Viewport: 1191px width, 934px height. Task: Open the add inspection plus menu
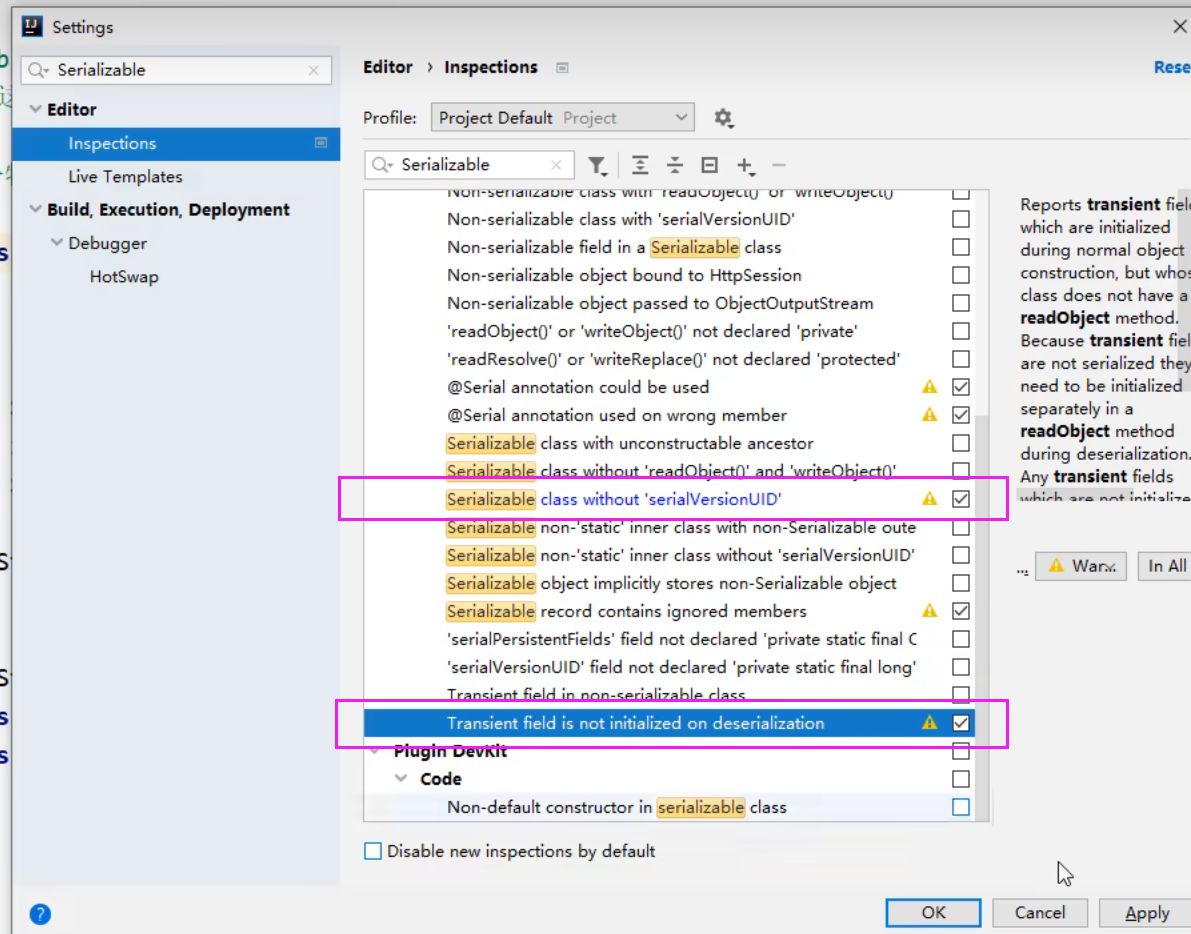(x=745, y=166)
